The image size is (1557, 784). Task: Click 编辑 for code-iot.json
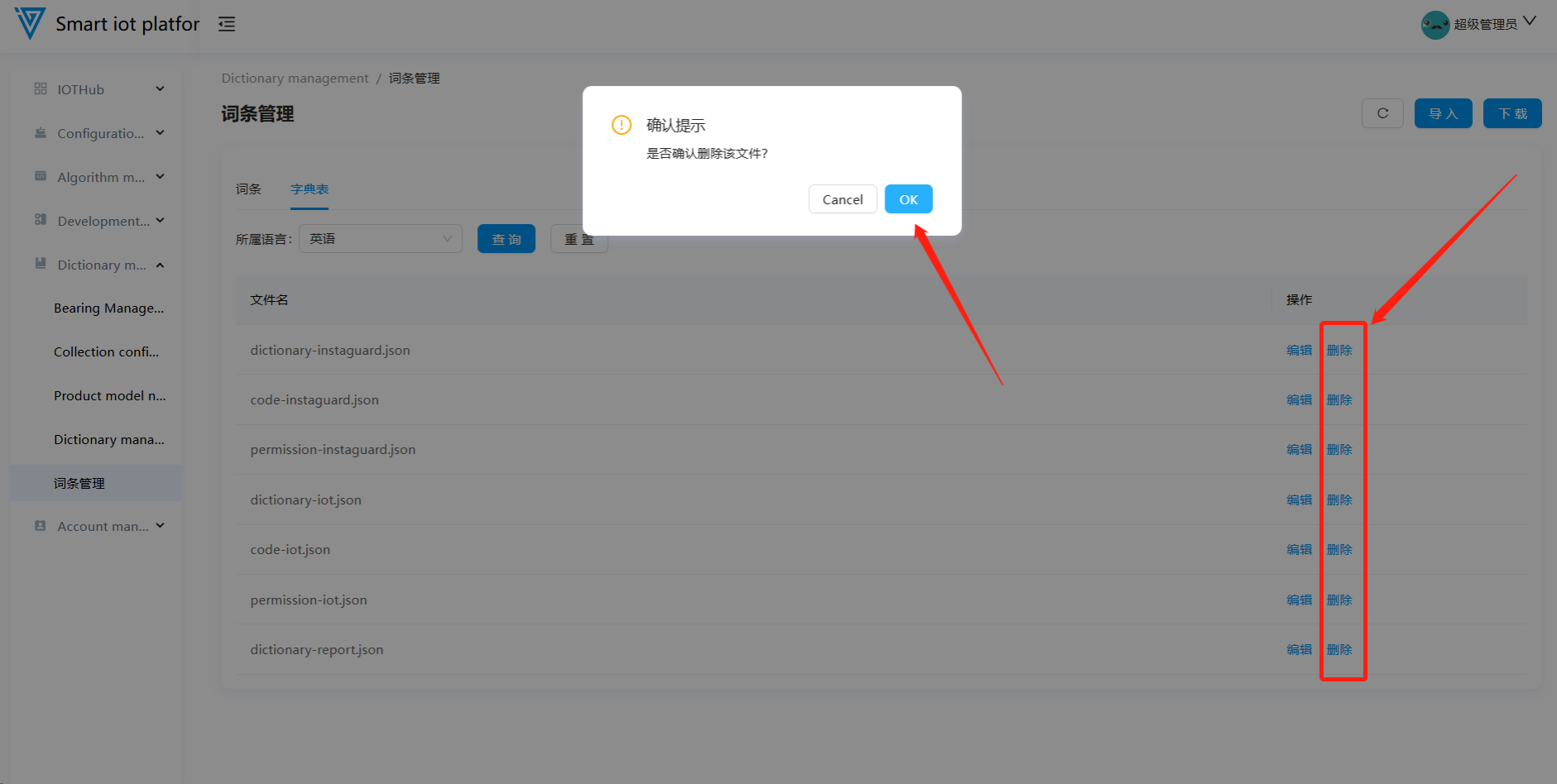coord(1299,549)
